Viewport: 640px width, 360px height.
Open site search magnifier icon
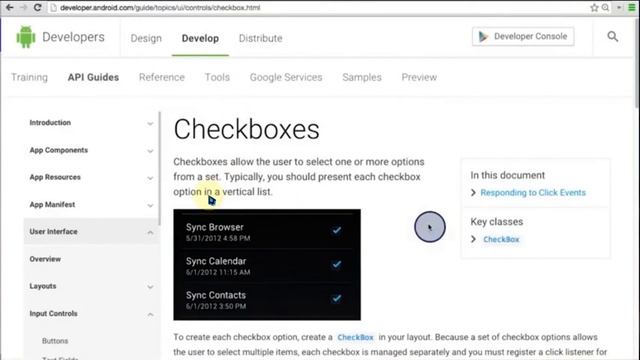[x=613, y=36]
